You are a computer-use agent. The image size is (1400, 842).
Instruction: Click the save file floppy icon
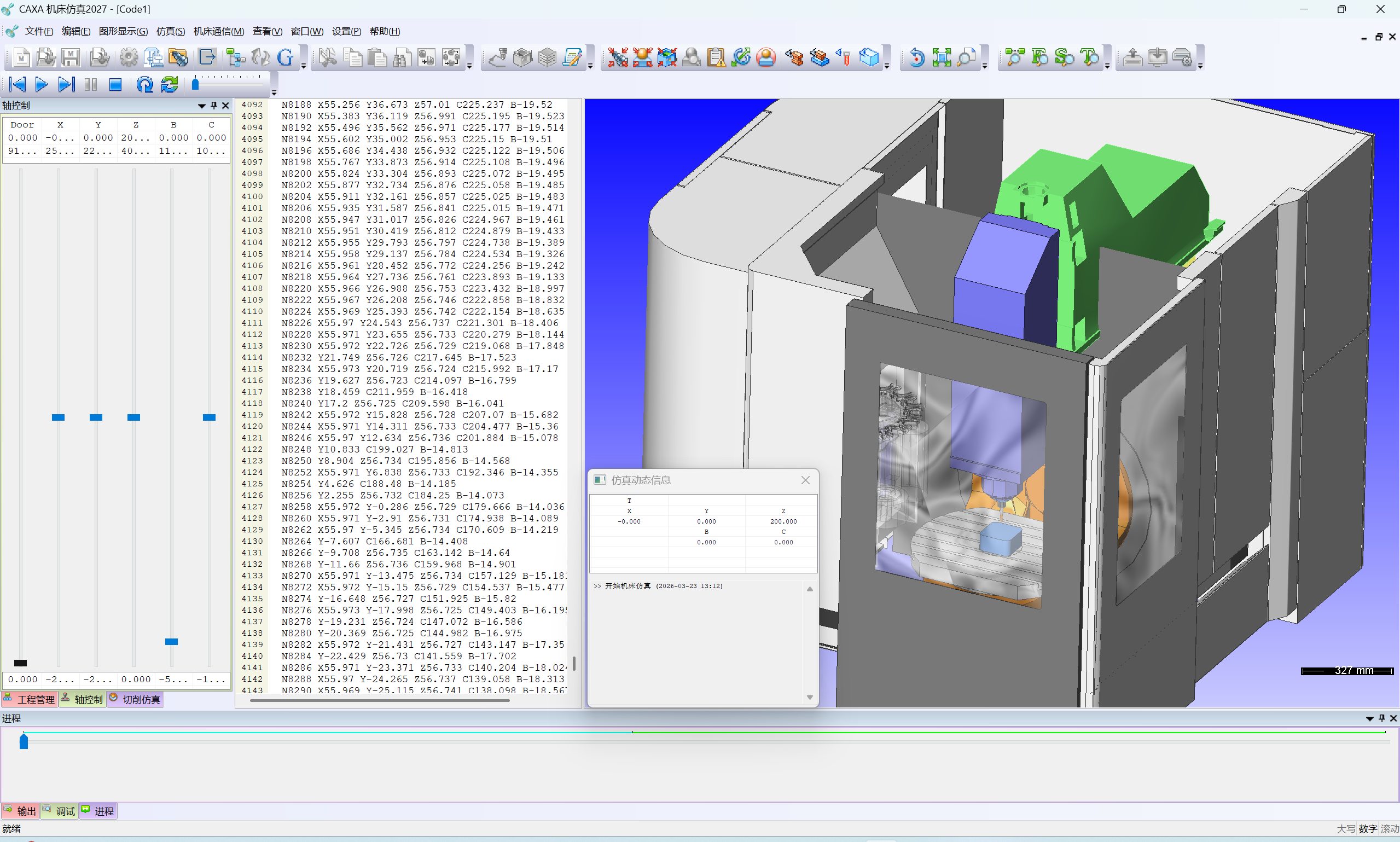coord(71,57)
